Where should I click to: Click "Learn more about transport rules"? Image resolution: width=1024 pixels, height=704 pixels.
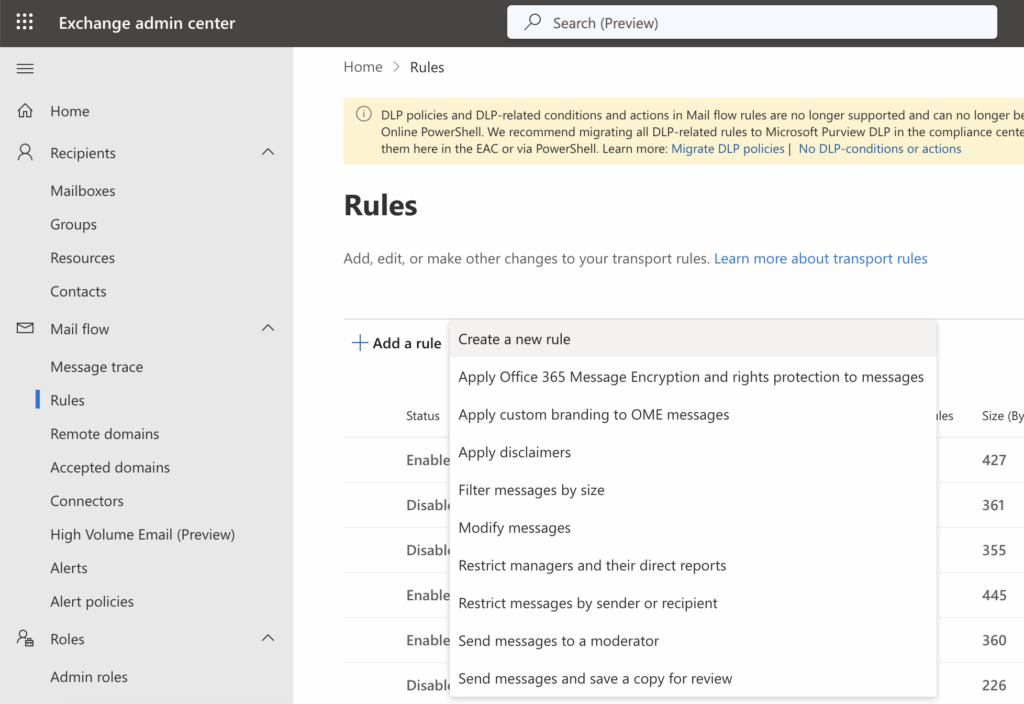[x=820, y=258]
